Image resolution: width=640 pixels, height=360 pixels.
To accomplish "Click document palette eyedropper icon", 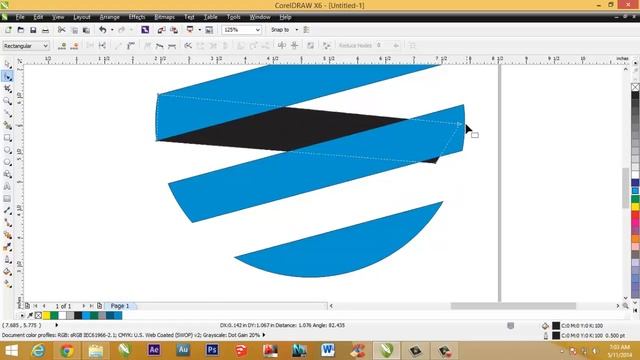I will coord(30,316).
